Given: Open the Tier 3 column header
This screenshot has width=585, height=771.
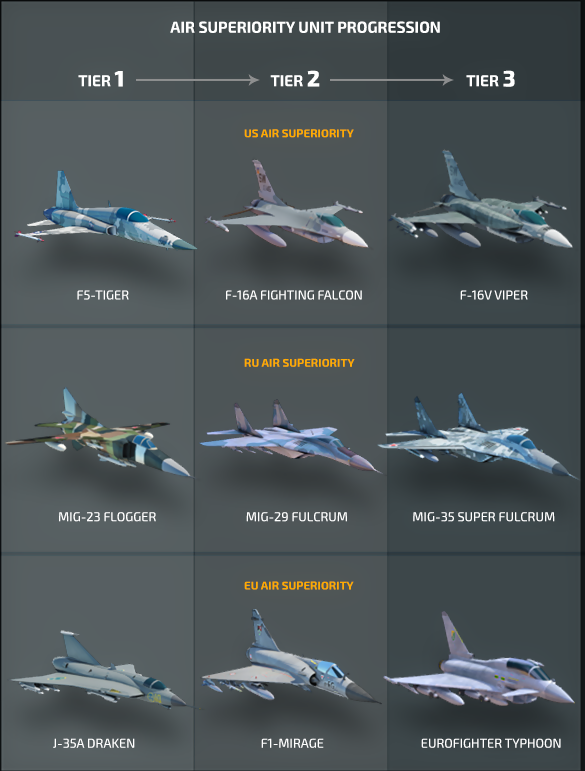Looking at the screenshot, I should tap(490, 80).
